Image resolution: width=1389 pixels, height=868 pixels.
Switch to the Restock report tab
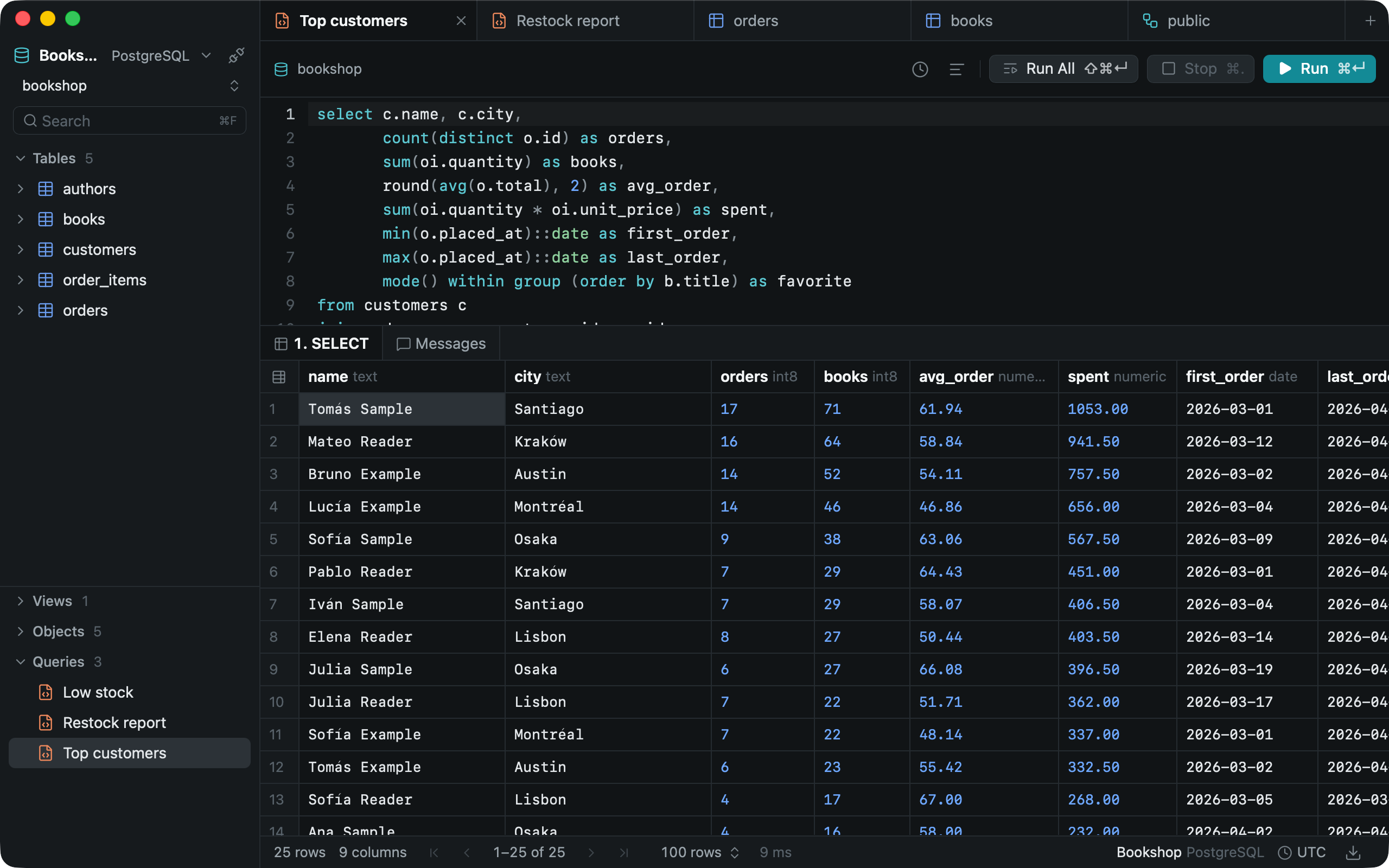tap(585, 21)
